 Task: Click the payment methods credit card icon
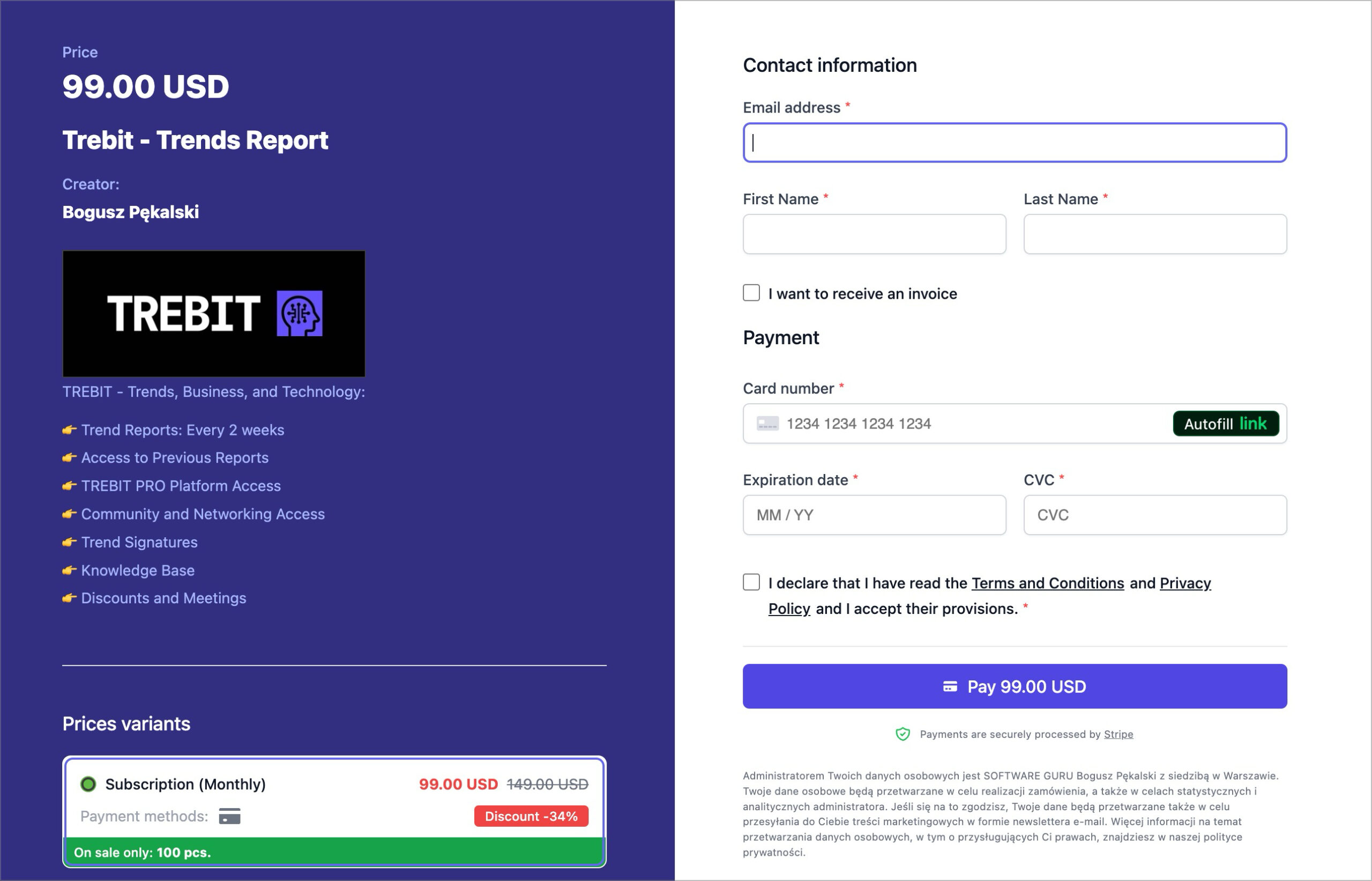230,816
